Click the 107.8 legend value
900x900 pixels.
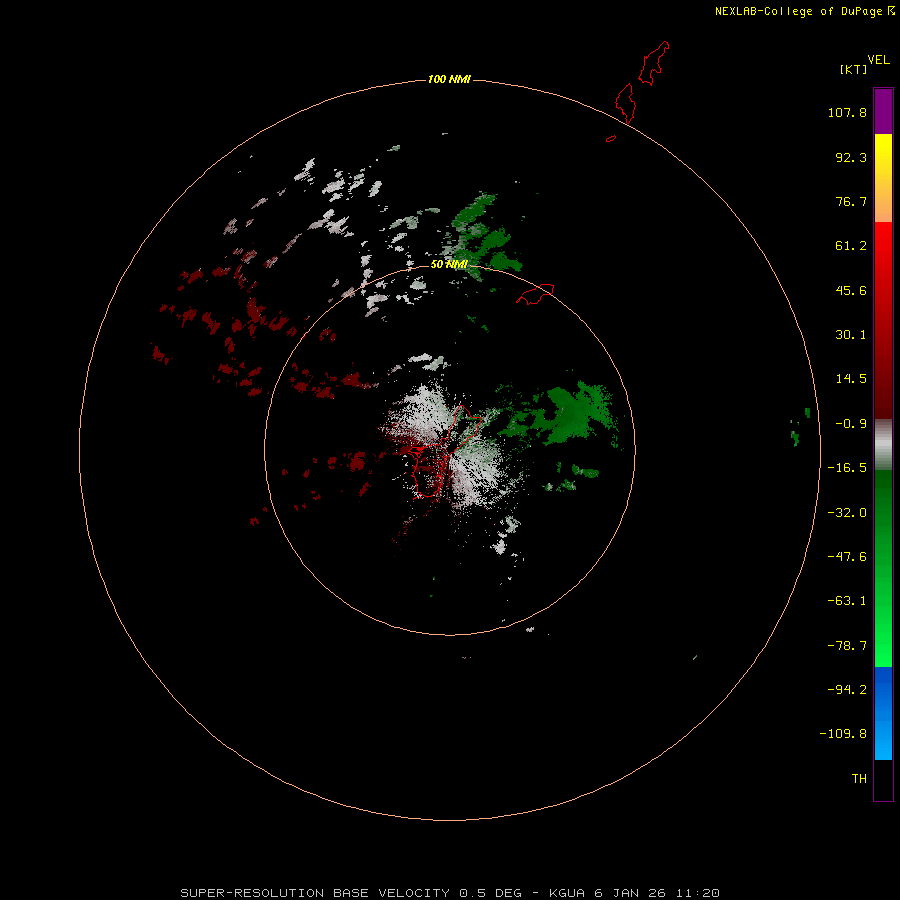[x=847, y=112]
